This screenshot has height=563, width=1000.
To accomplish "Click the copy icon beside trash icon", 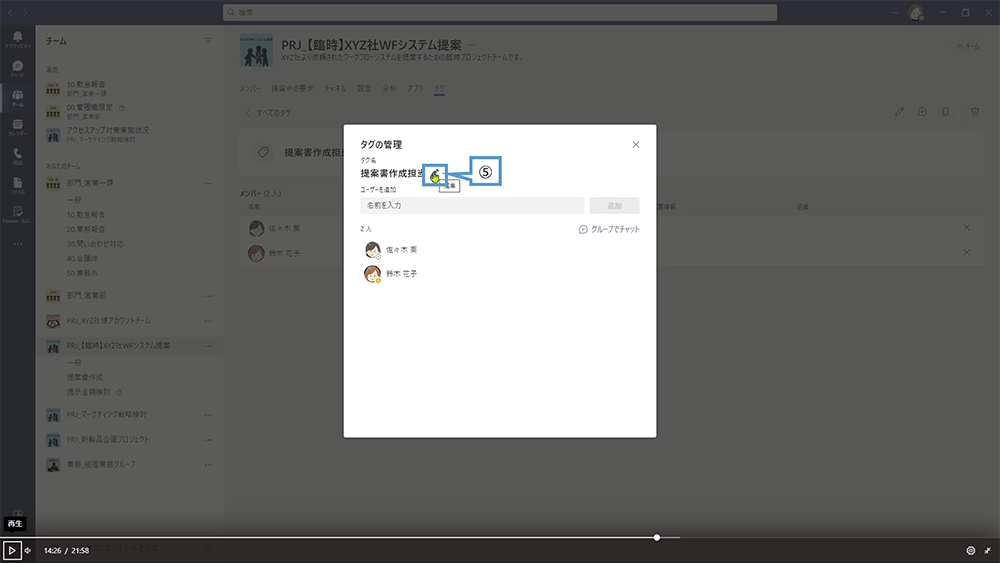I will pos(945,112).
